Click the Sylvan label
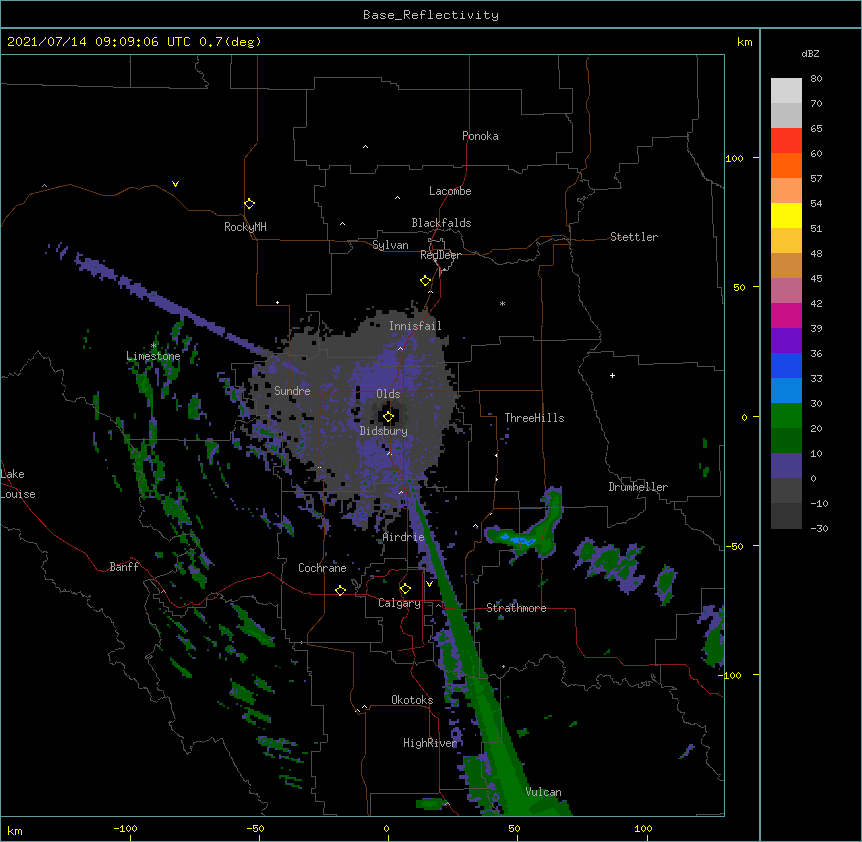The height and width of the screenshot is (842, 862). (x=390, y=245)
